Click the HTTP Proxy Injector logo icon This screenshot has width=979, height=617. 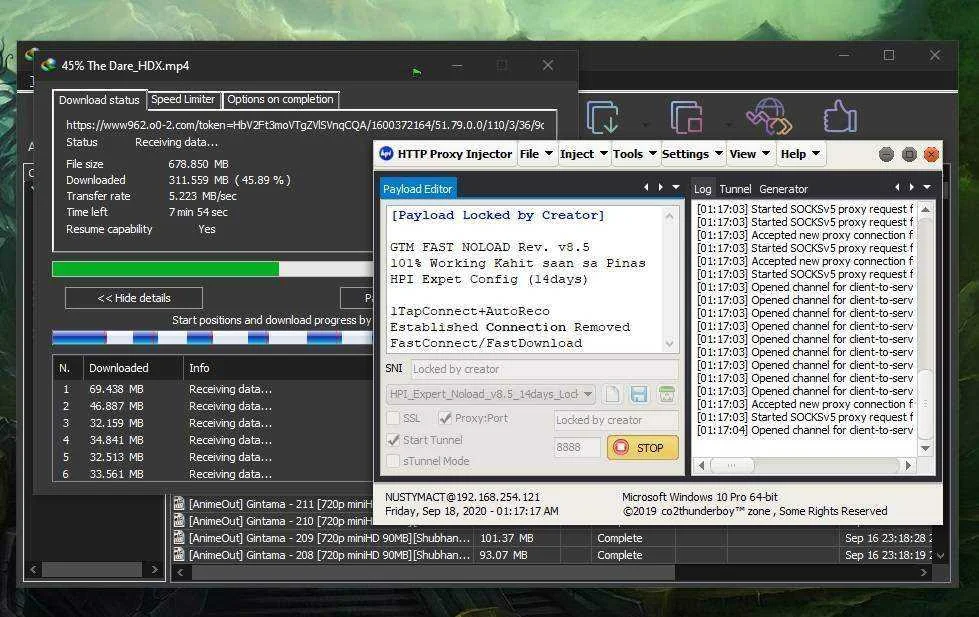[x=386, y=154]
